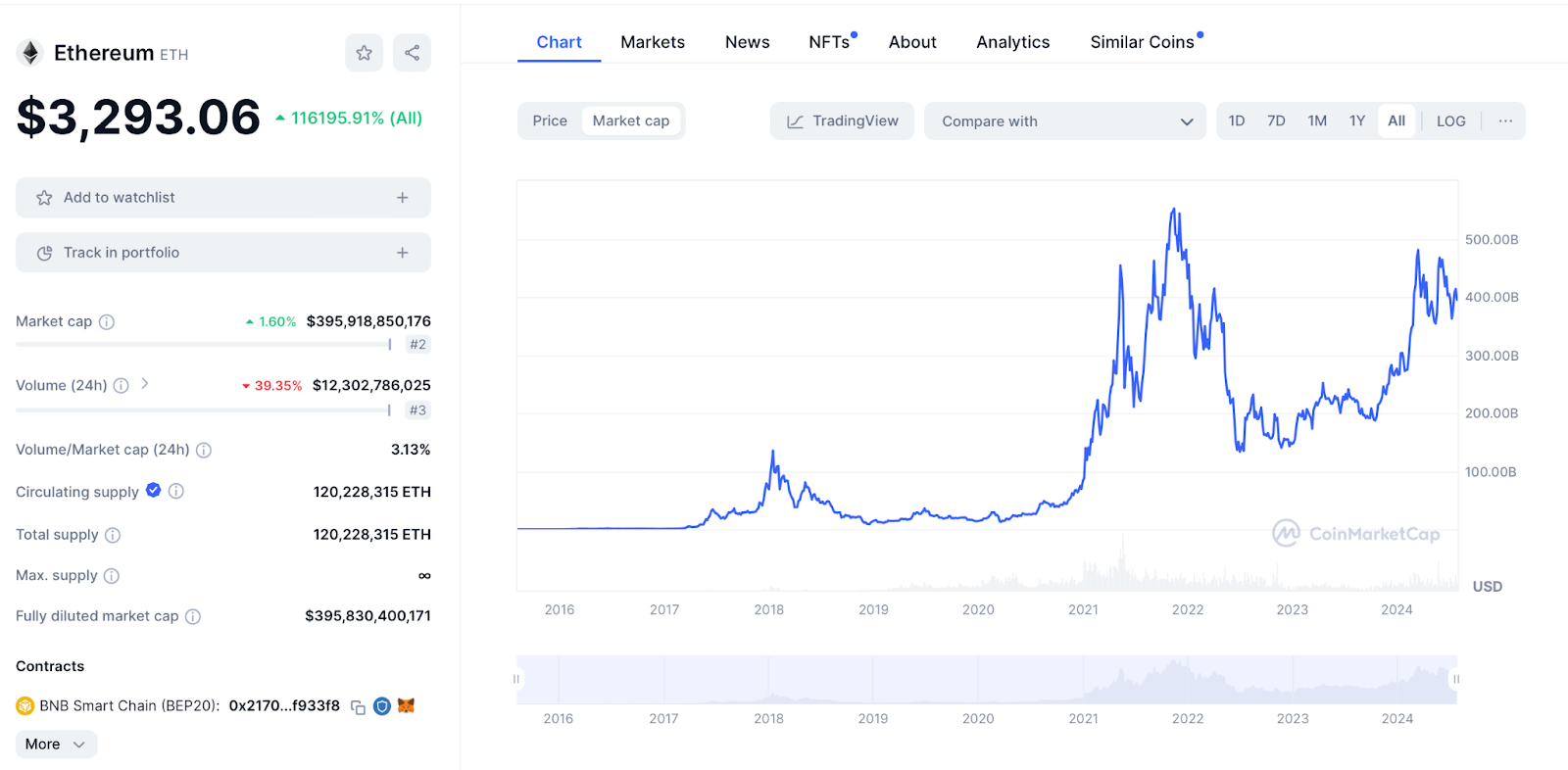The width and height of the screenshot is (1568, 770).
Task: Click the $3,293.06 price value
Action: click(x=138, y=118)
